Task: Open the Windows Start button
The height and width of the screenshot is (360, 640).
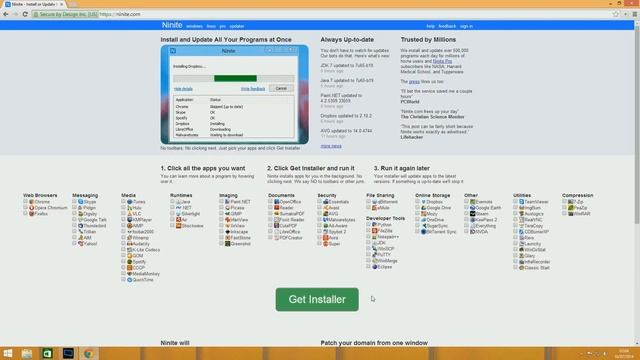Action: pyautogui.click(x=7, y=353)
